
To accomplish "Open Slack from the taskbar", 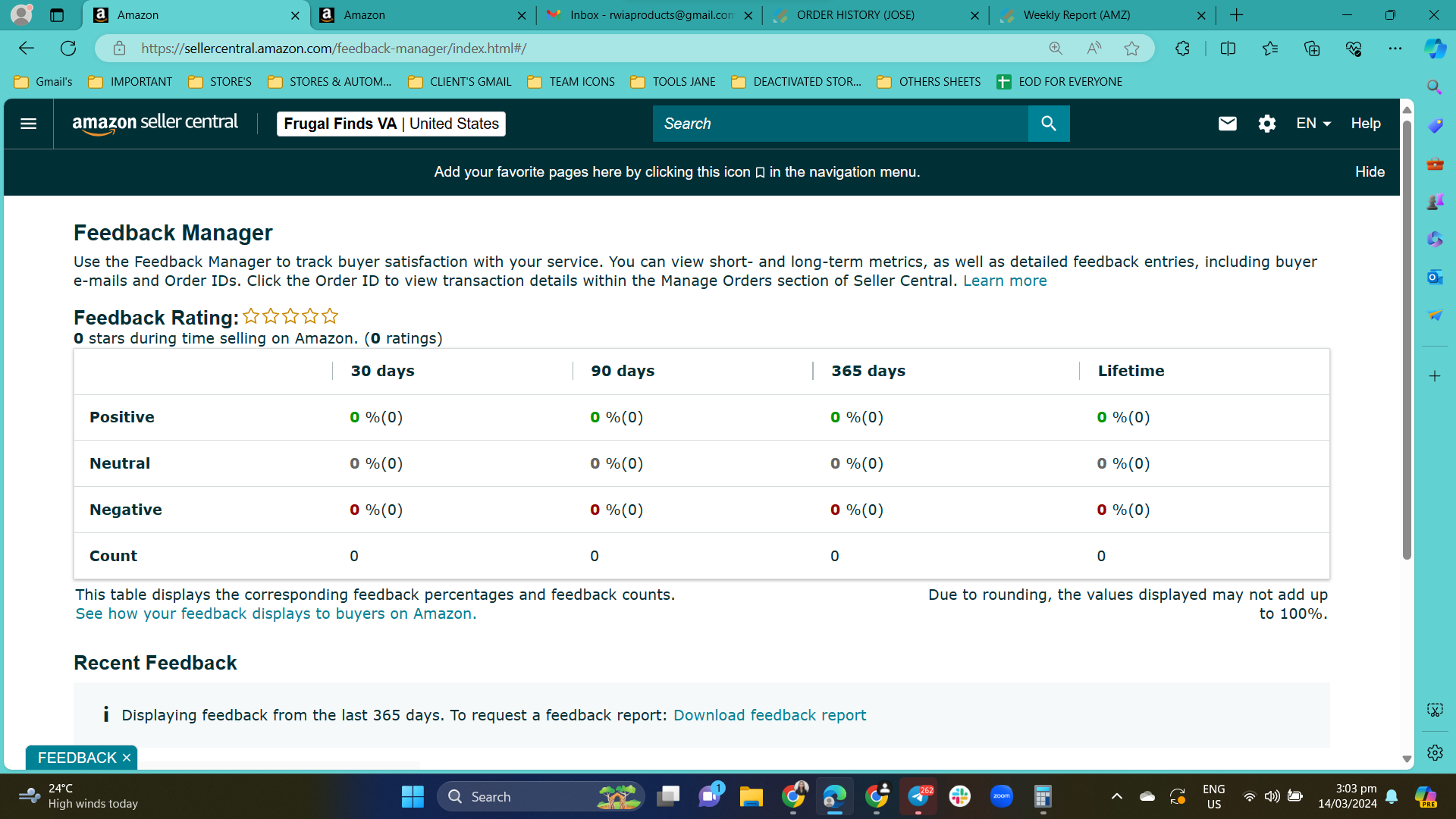I will (960, 797).
